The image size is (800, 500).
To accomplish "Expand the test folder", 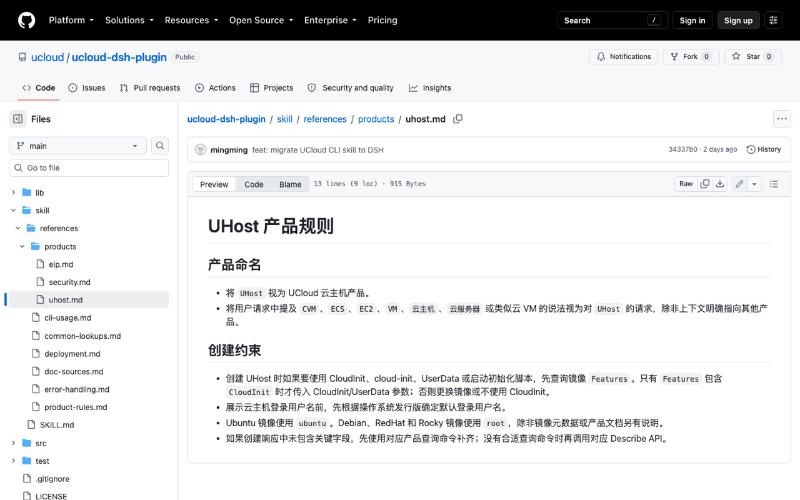I will [x=13, y=461].
